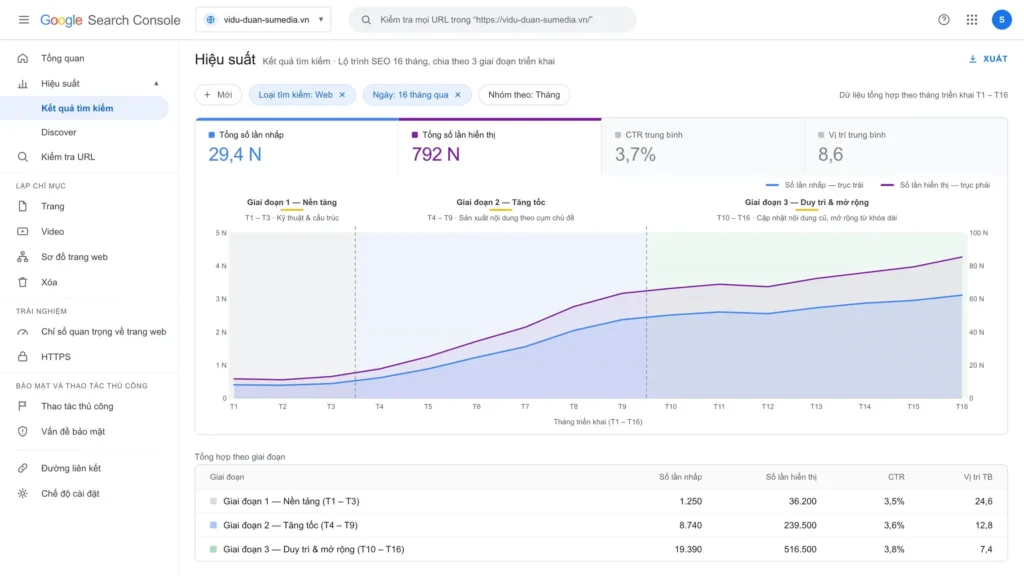1024x576 pixels.
Task: Open the hamburger main menu
Action: tap(24, 20)
